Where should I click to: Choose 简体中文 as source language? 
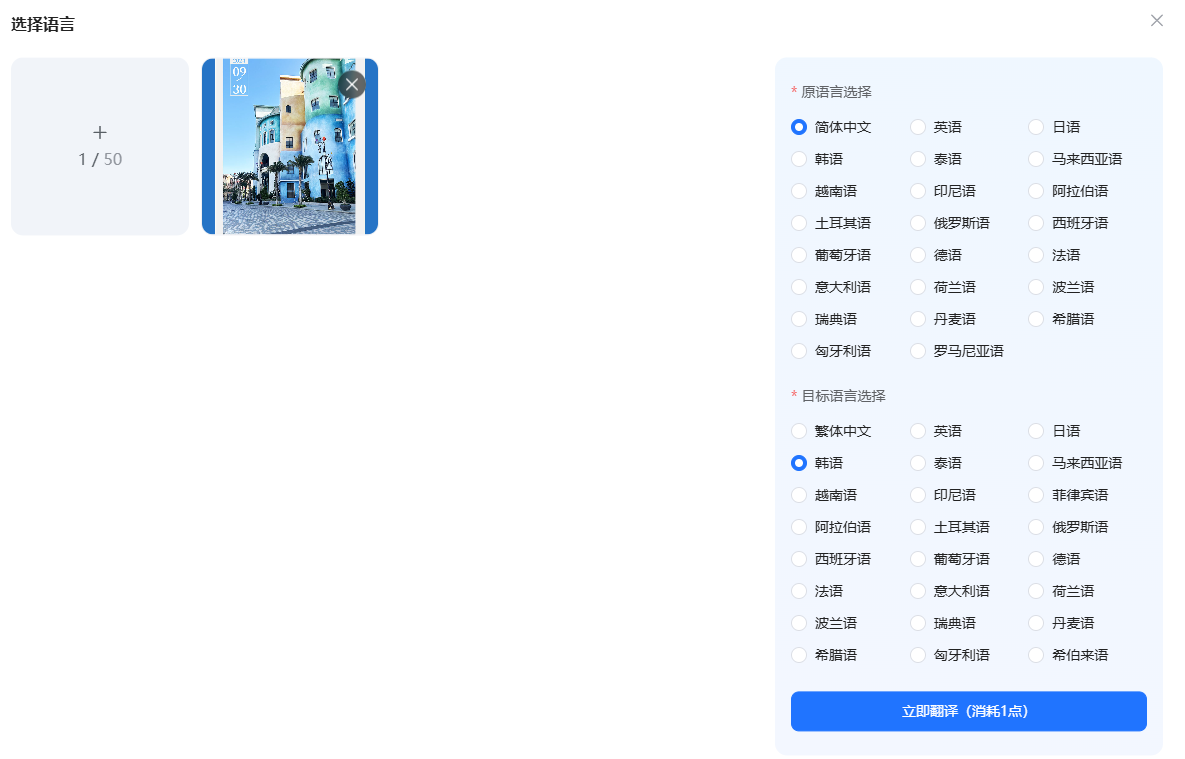[x=799, y=127]
